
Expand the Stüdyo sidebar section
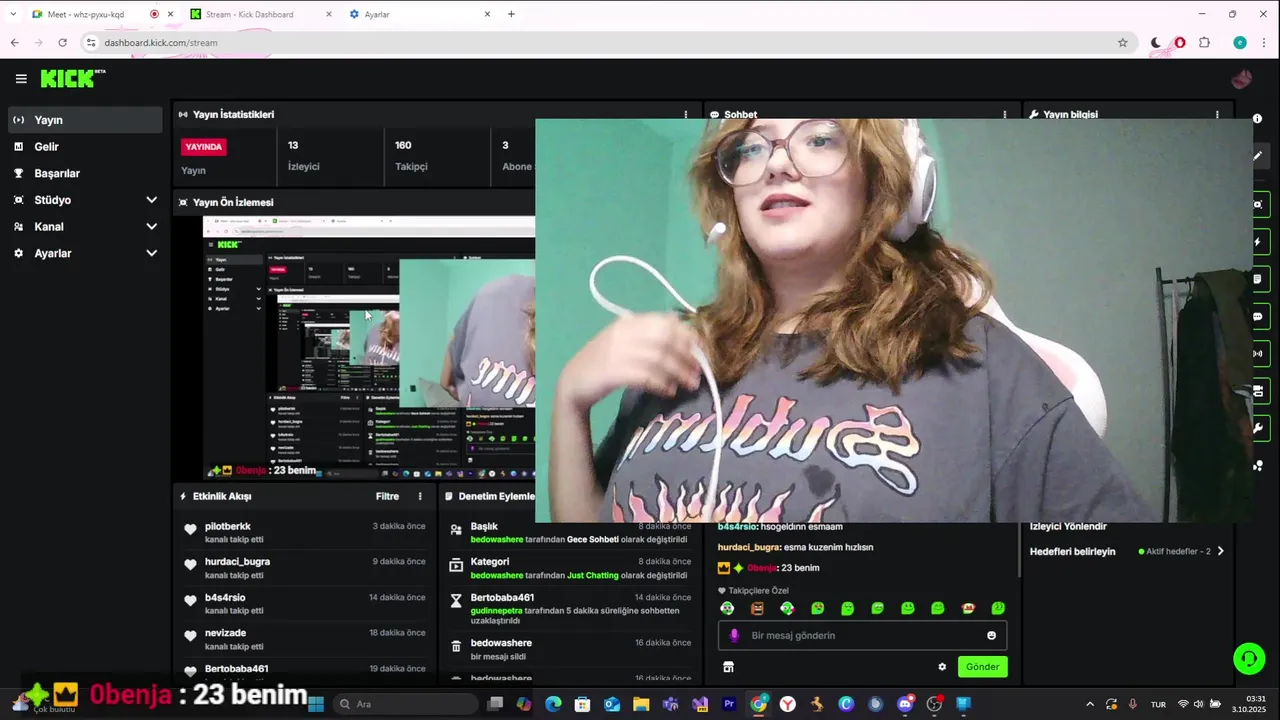click(85, 200)
